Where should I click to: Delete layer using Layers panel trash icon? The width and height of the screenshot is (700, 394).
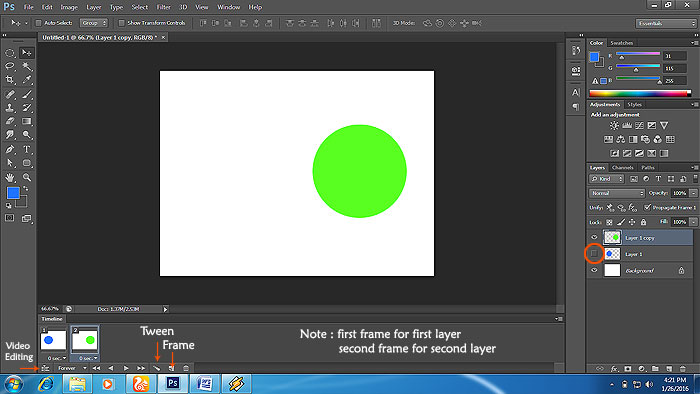click(x=683, y=369)
